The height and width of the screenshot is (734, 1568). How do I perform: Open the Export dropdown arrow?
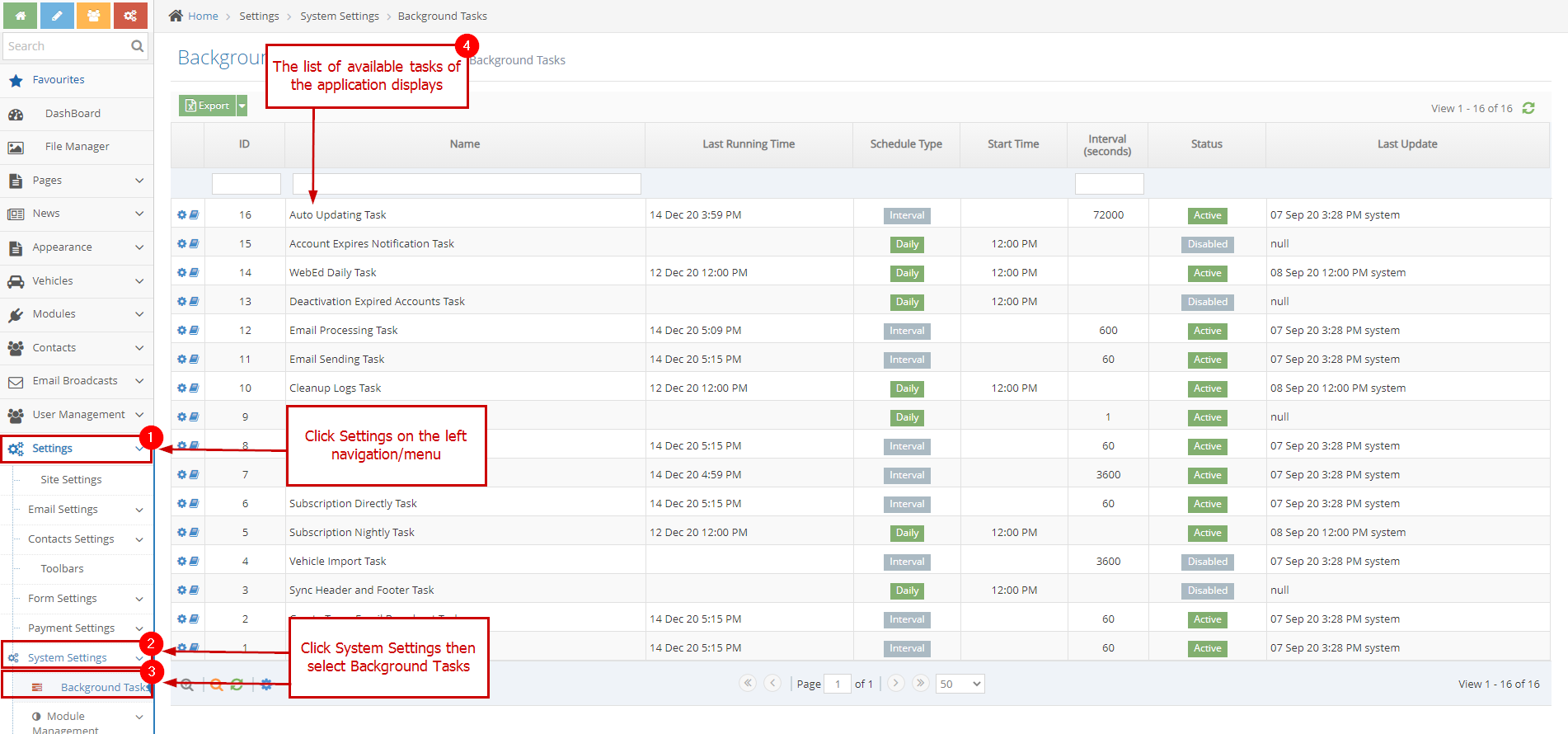(242, 106)
